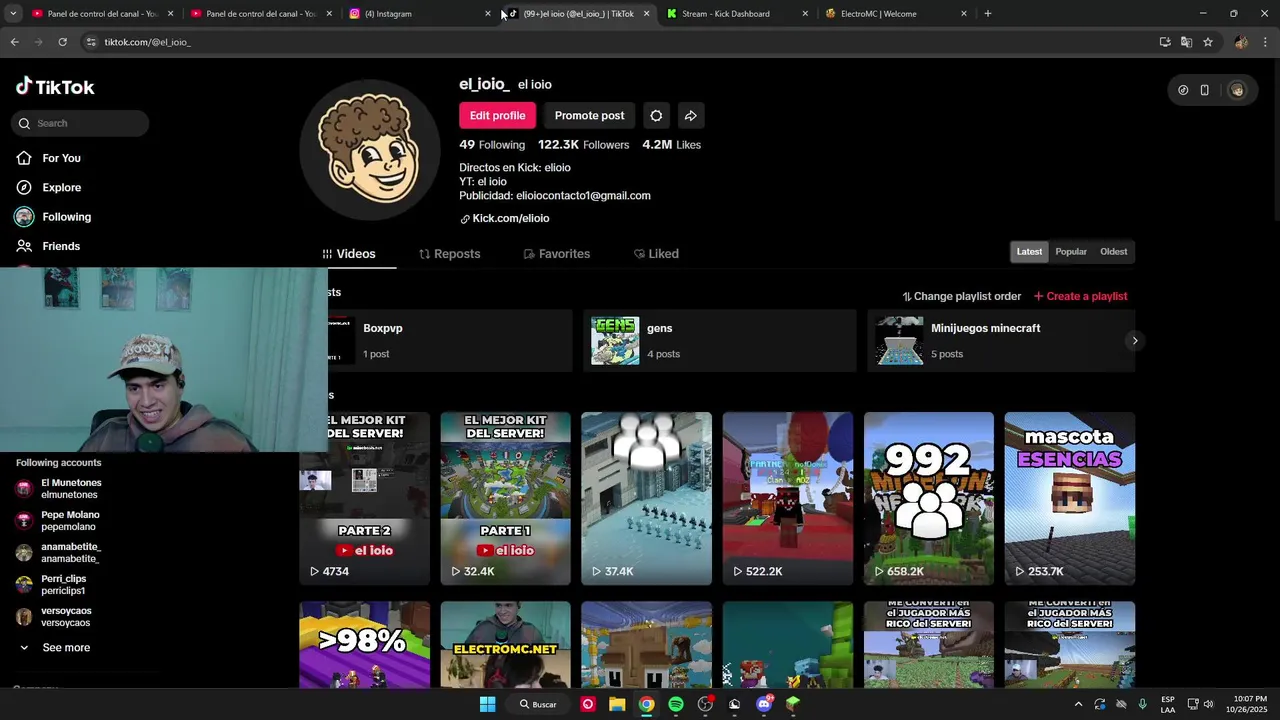Open Pepe Molano following account

(x=60, y=521)
